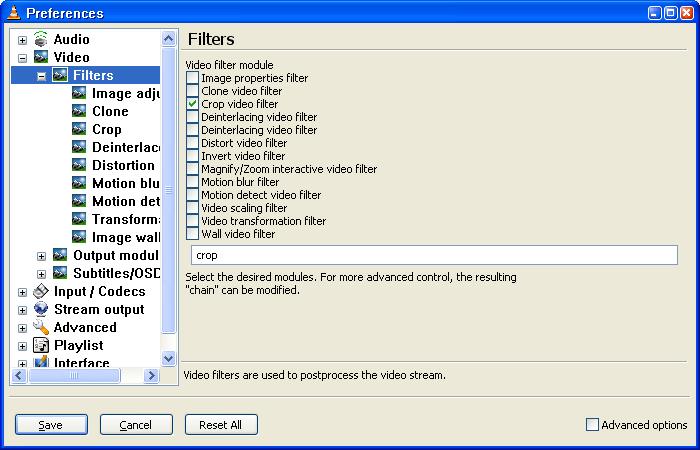The width and height of the screenshot is (700, 450).
Task: Click the Crop tree item icon
Action: pos(79,129)
